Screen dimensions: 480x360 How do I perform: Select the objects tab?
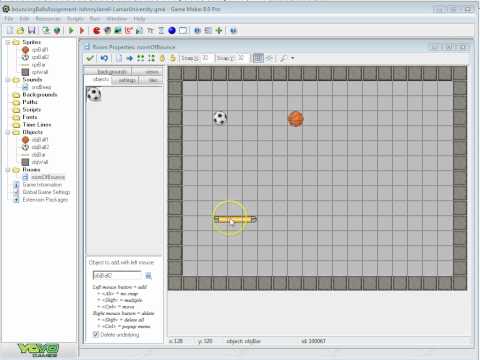[x=98, y=80]
